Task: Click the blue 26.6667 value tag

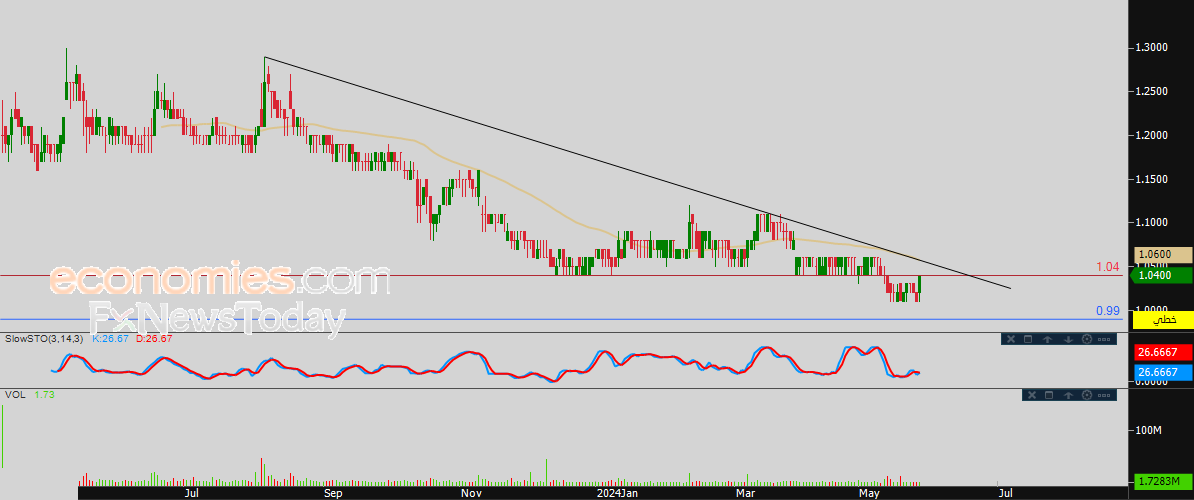Action: tap(1162, 372)
